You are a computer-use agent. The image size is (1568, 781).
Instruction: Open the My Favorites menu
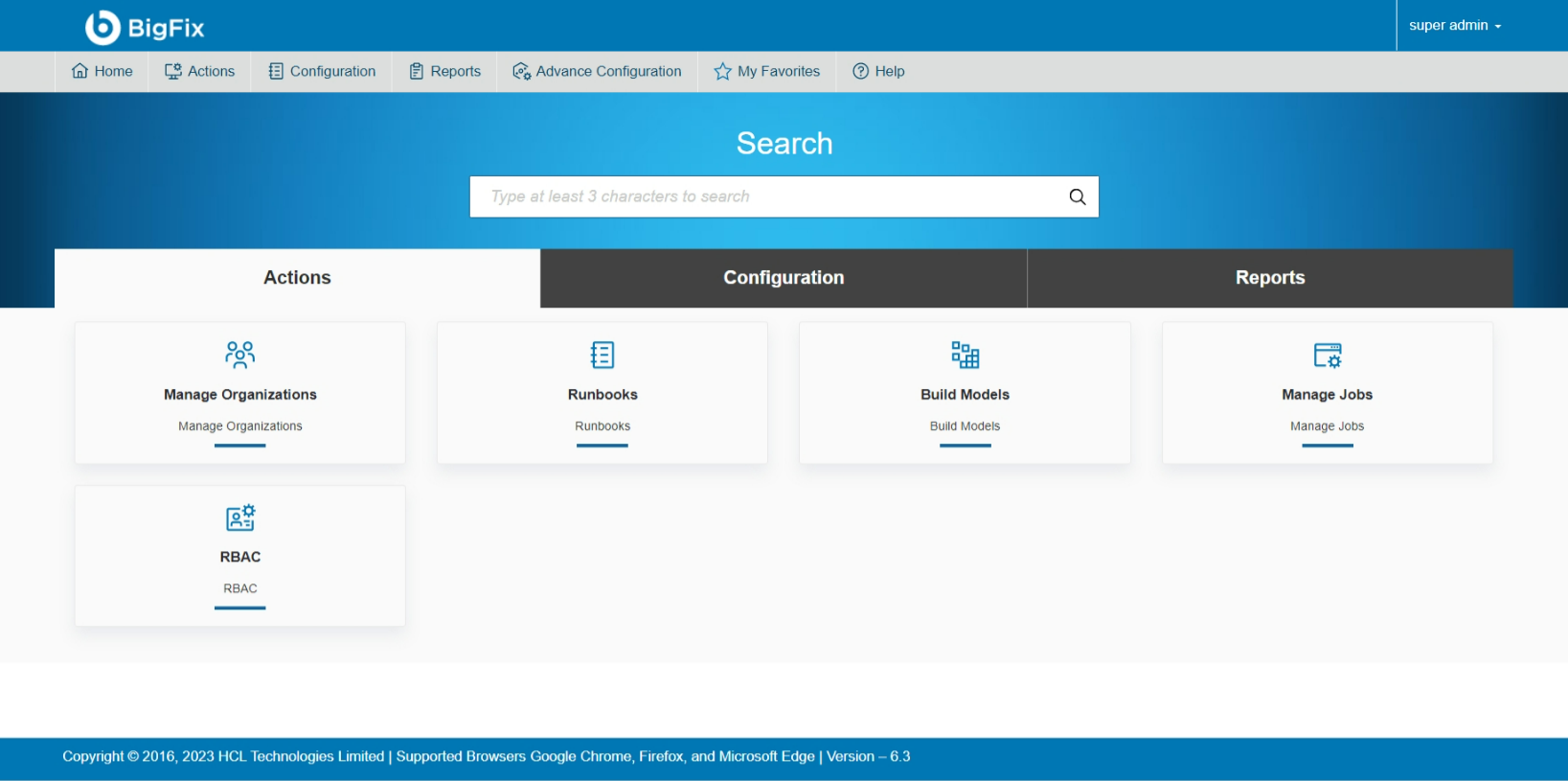(767, 71)
